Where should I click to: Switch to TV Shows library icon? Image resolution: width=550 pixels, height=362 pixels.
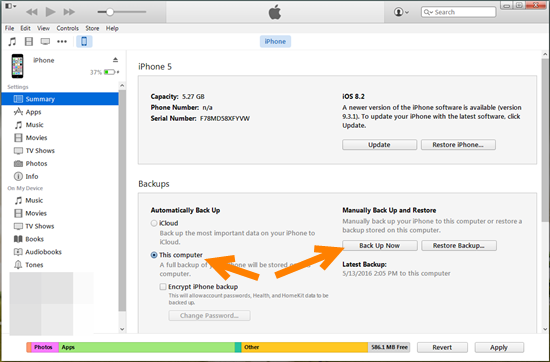(x=45, y=41)
